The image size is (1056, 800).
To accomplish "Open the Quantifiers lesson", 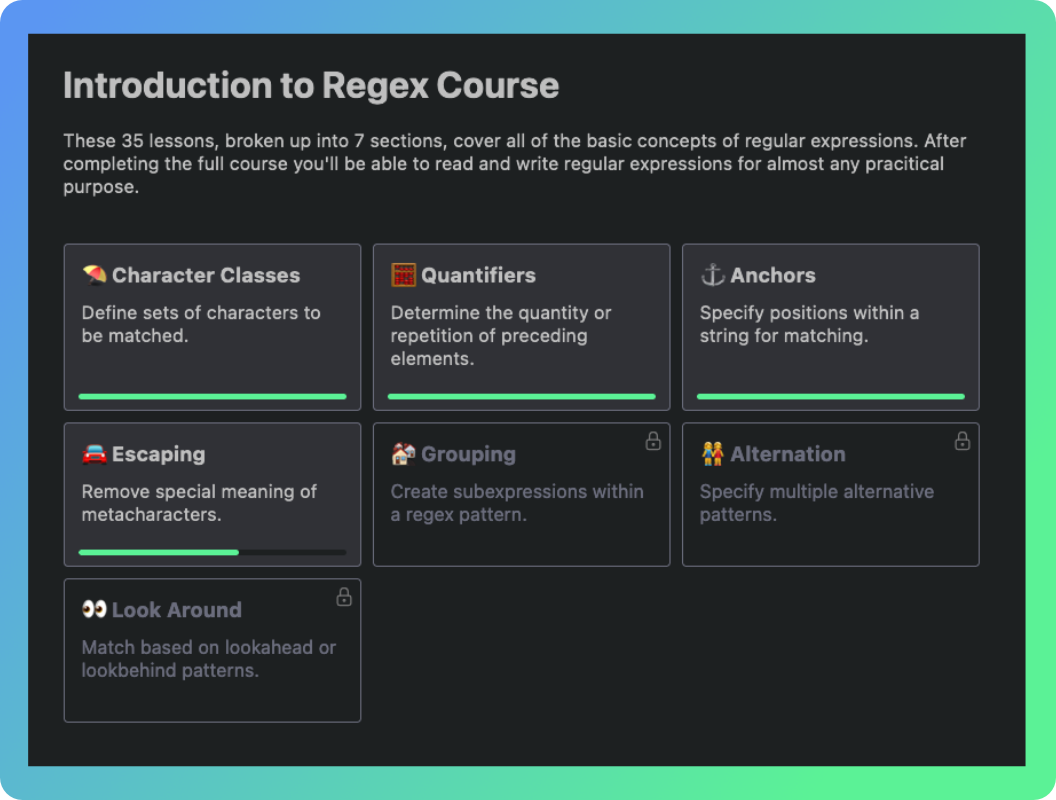I will coord(521,326).
